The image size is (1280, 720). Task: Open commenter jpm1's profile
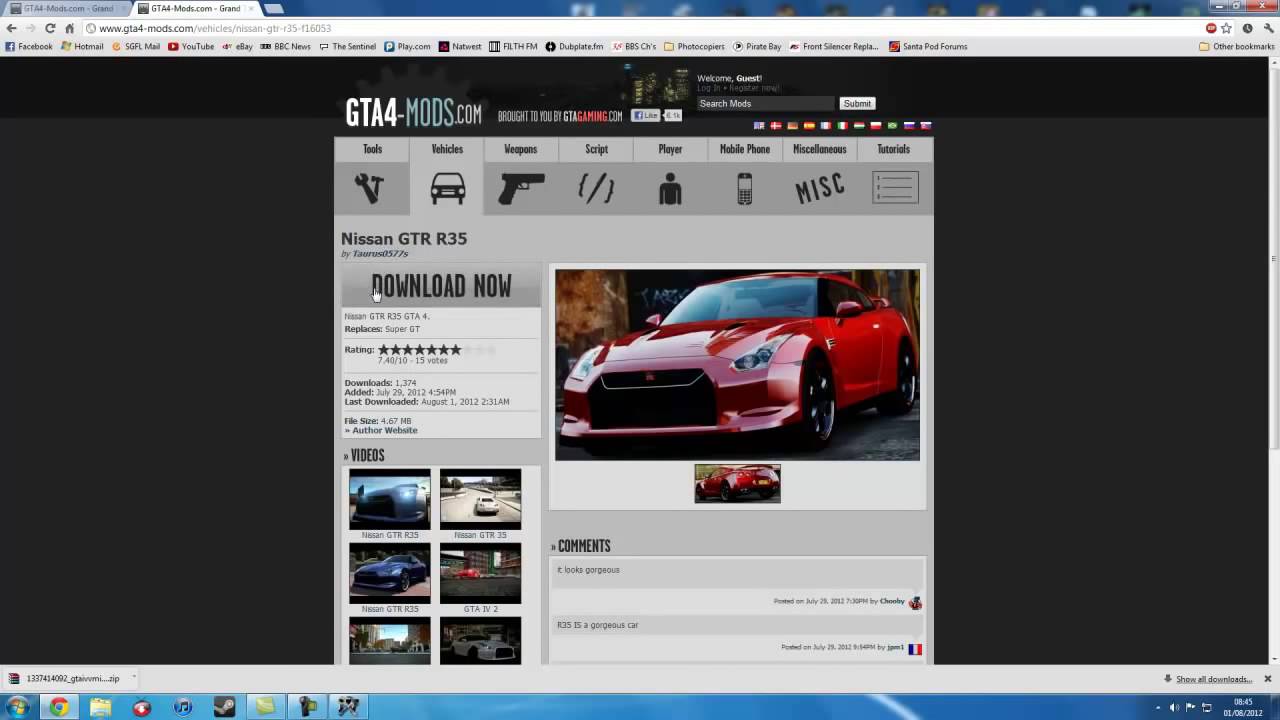(895, 647)
